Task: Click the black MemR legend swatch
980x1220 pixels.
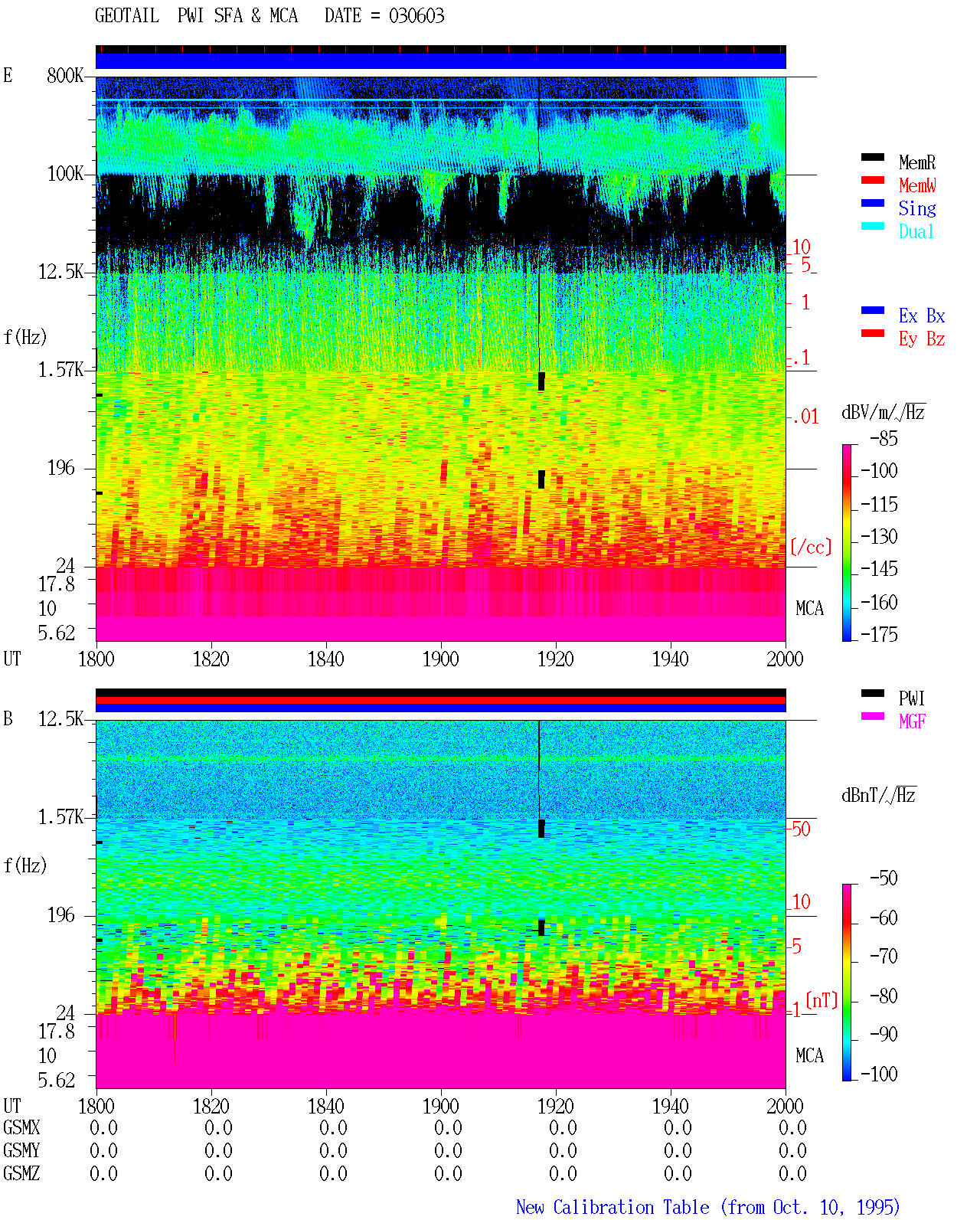Action: [x=873, y=158]
